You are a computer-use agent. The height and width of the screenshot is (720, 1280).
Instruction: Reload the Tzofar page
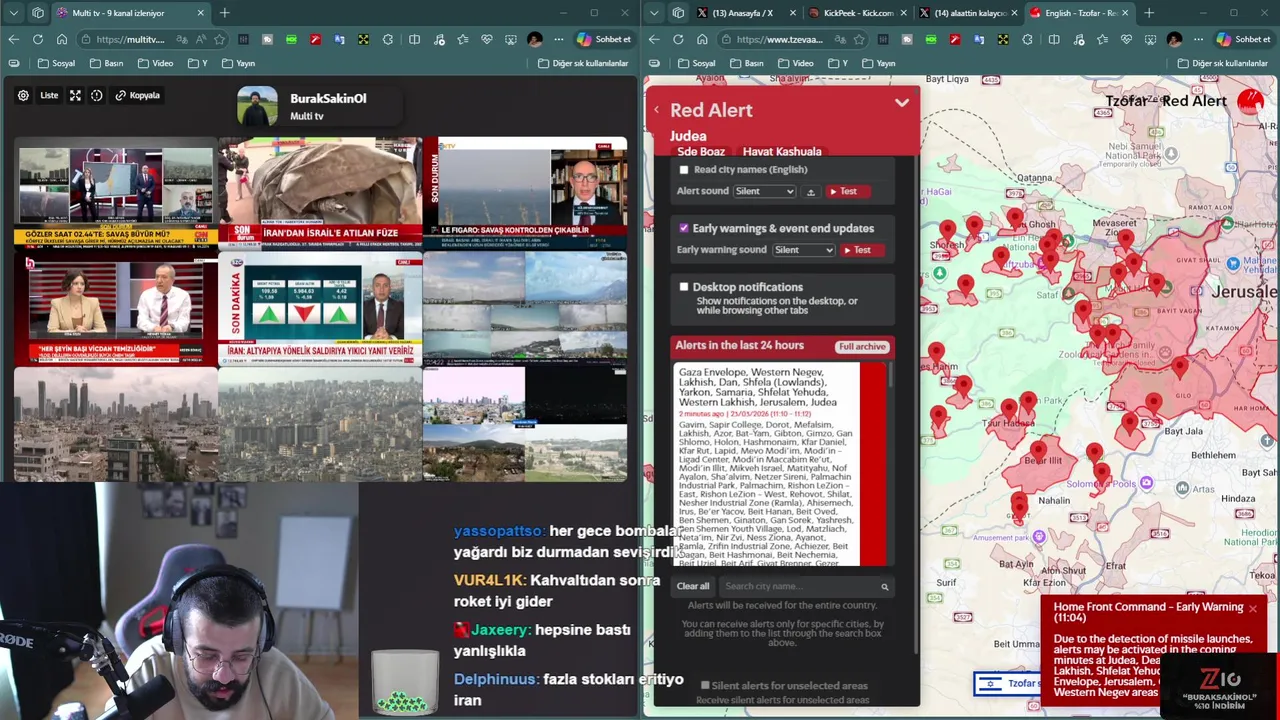(x=678, y=39)
